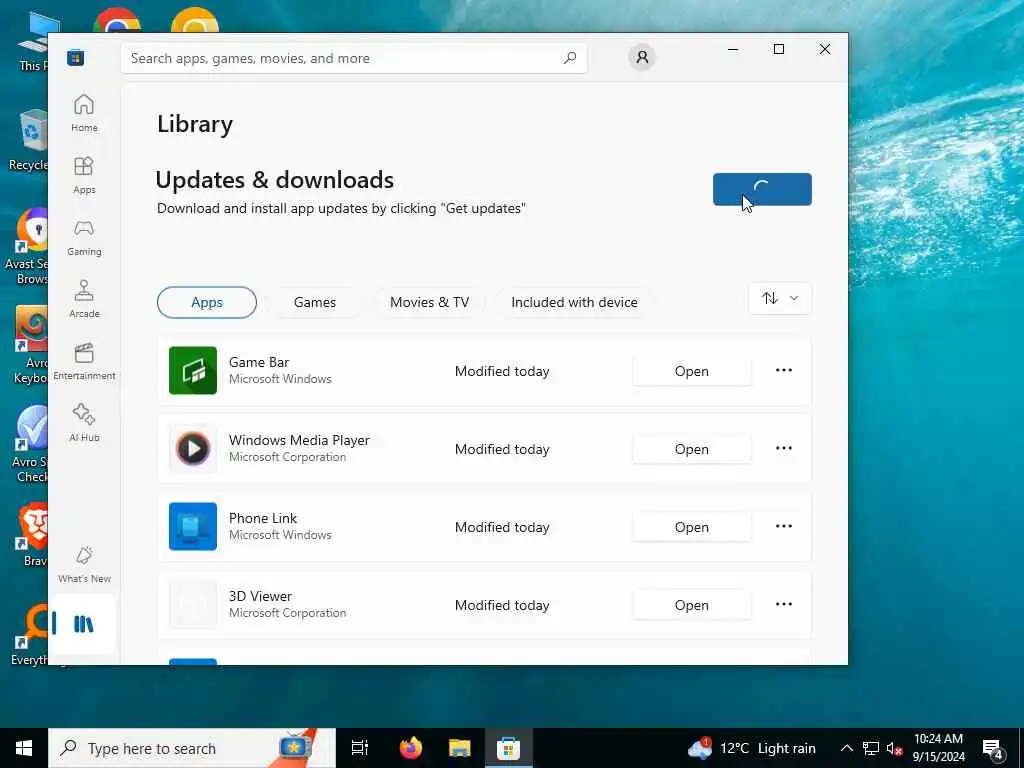Select the Games filter tab

[x=315, y=302]
